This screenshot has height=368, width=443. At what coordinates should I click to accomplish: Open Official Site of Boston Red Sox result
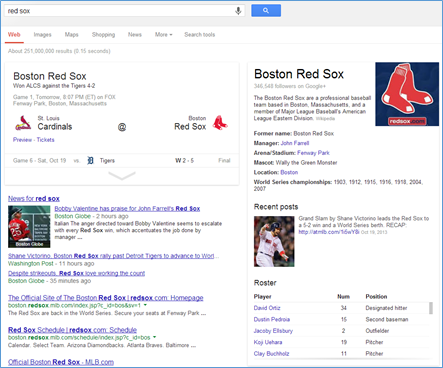point(106,298)
